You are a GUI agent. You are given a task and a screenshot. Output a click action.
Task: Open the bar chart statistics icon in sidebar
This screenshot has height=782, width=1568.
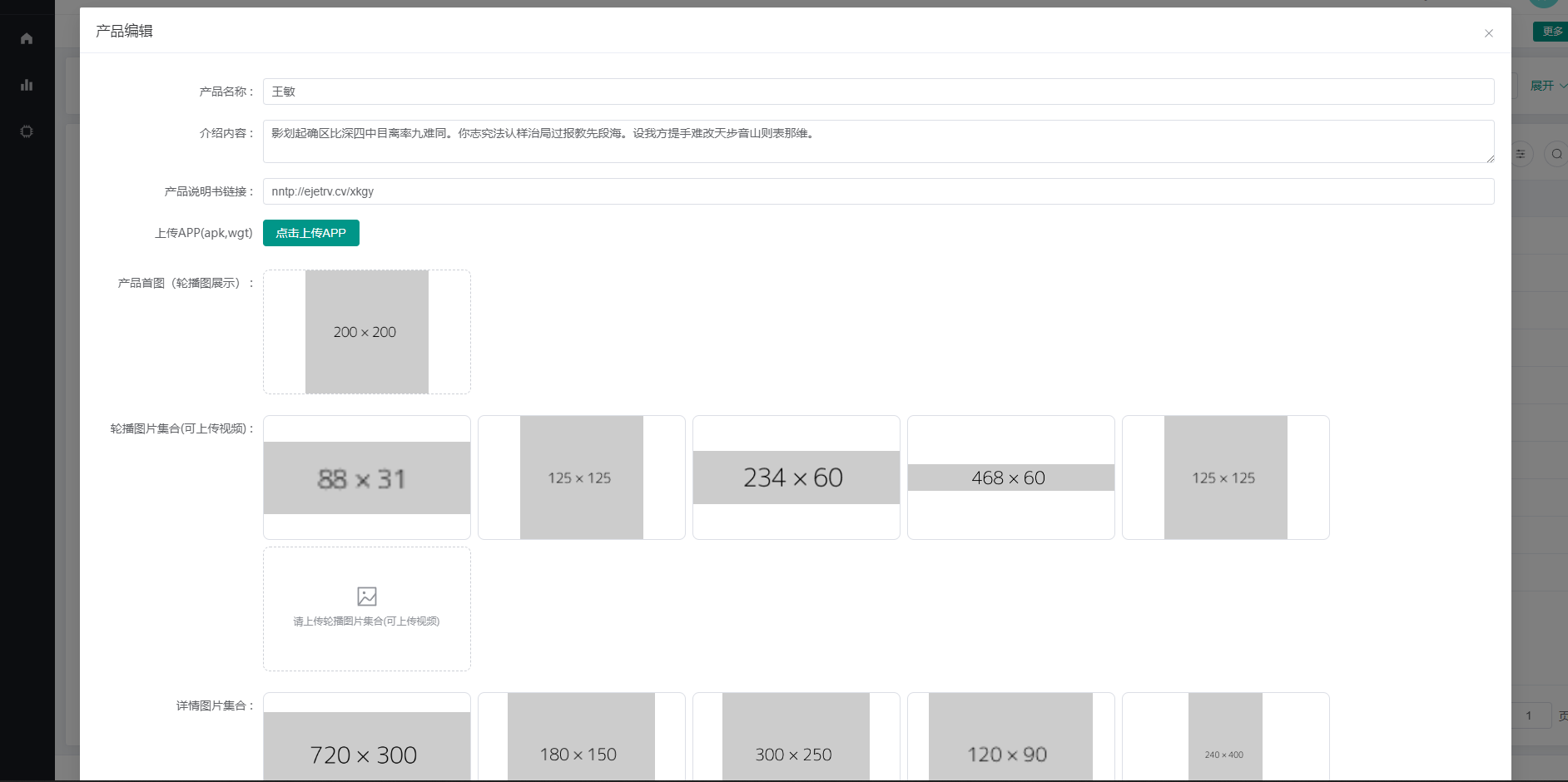pyautogui.click(x=26, y=85)
